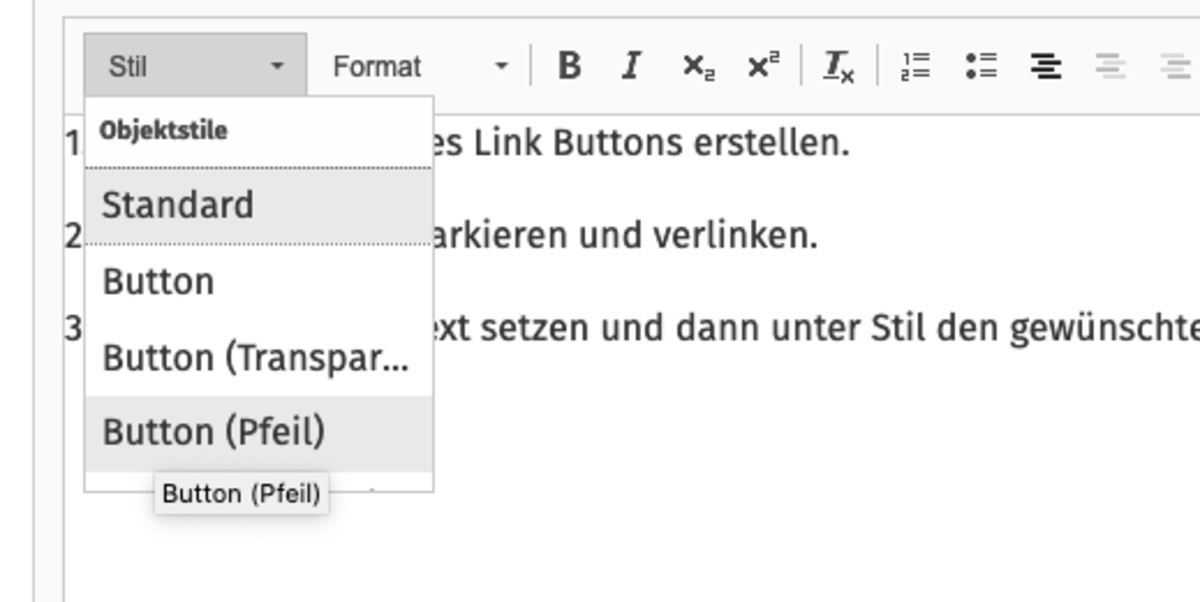Click in the empty editor area below text
The image size is (1200, 602).
[760, 480]
